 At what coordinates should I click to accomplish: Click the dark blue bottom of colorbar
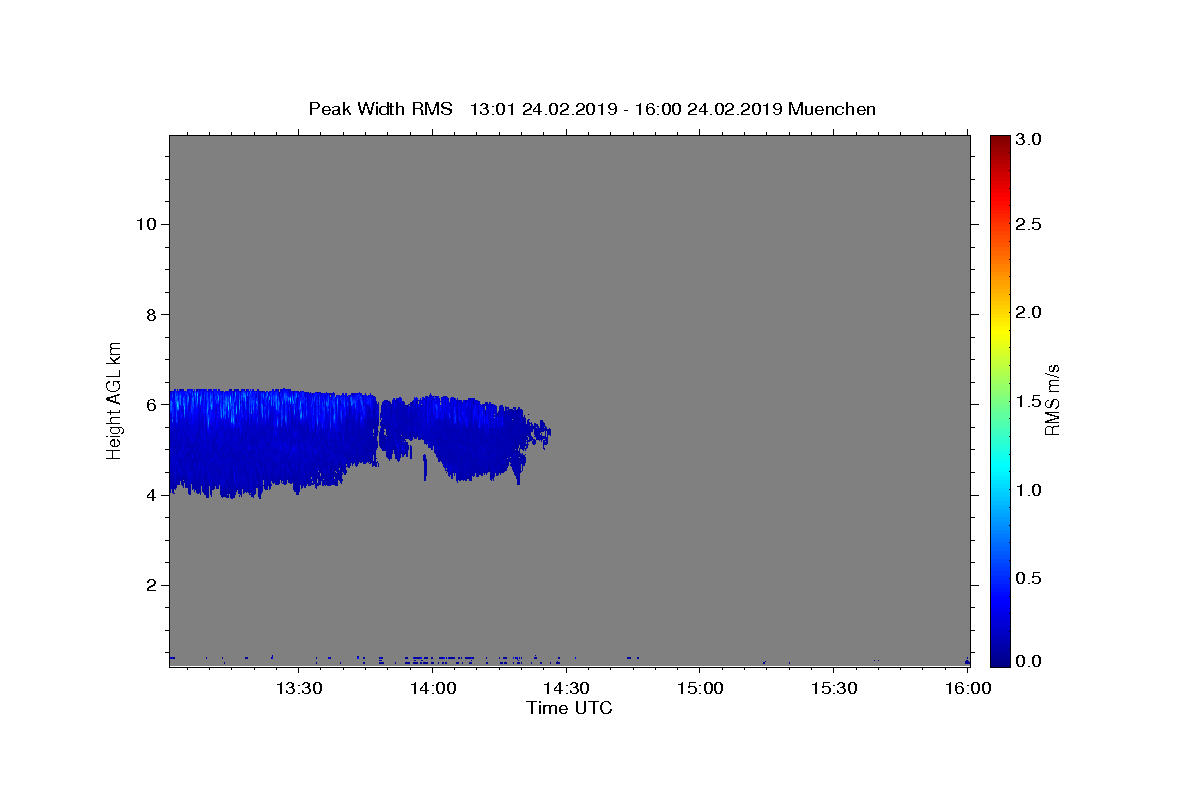(1000, 658)
